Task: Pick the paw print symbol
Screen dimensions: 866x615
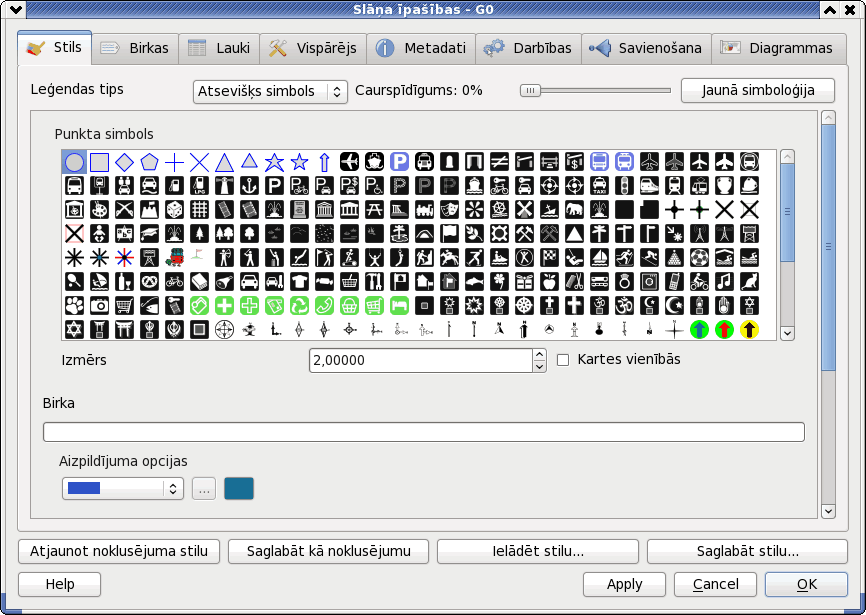Action: tap(74, 305)
